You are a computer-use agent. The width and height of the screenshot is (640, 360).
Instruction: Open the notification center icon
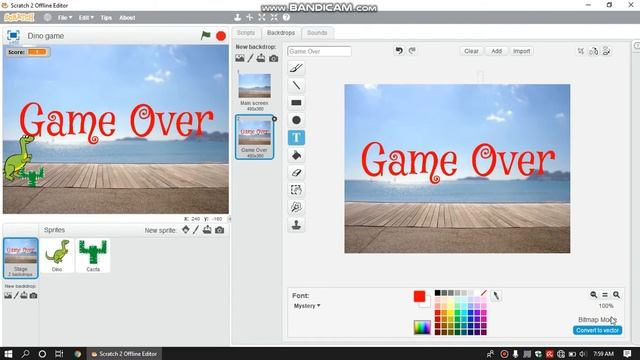627,353
